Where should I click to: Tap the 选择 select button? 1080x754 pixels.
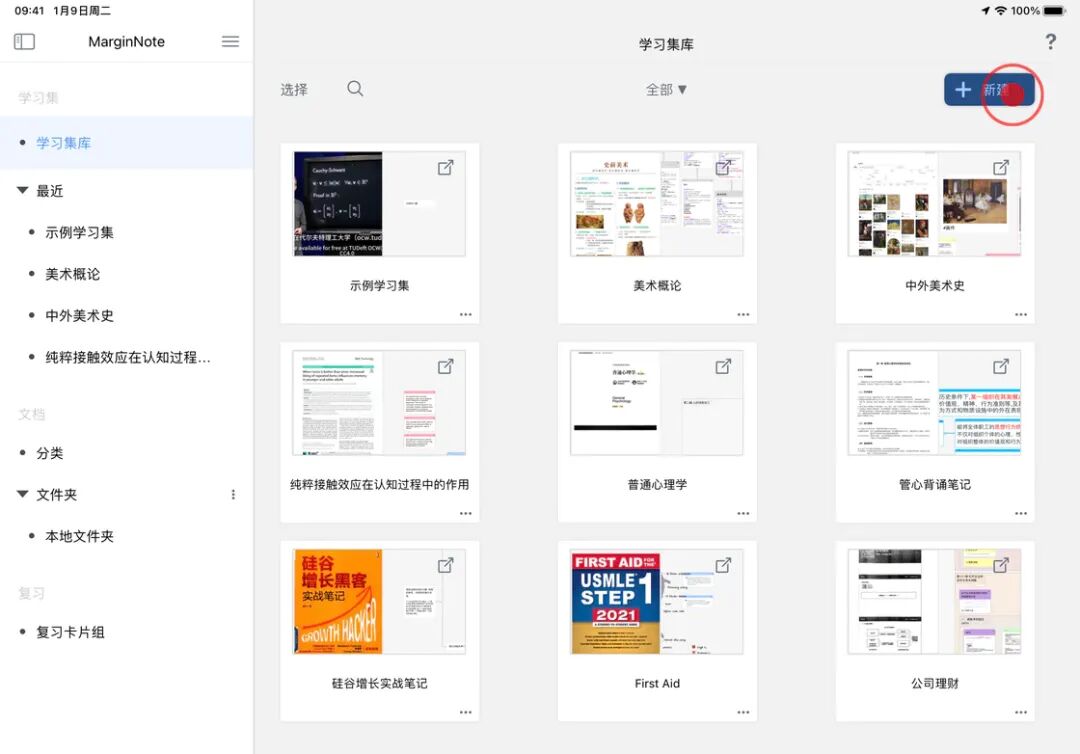[x=294, y=90]
